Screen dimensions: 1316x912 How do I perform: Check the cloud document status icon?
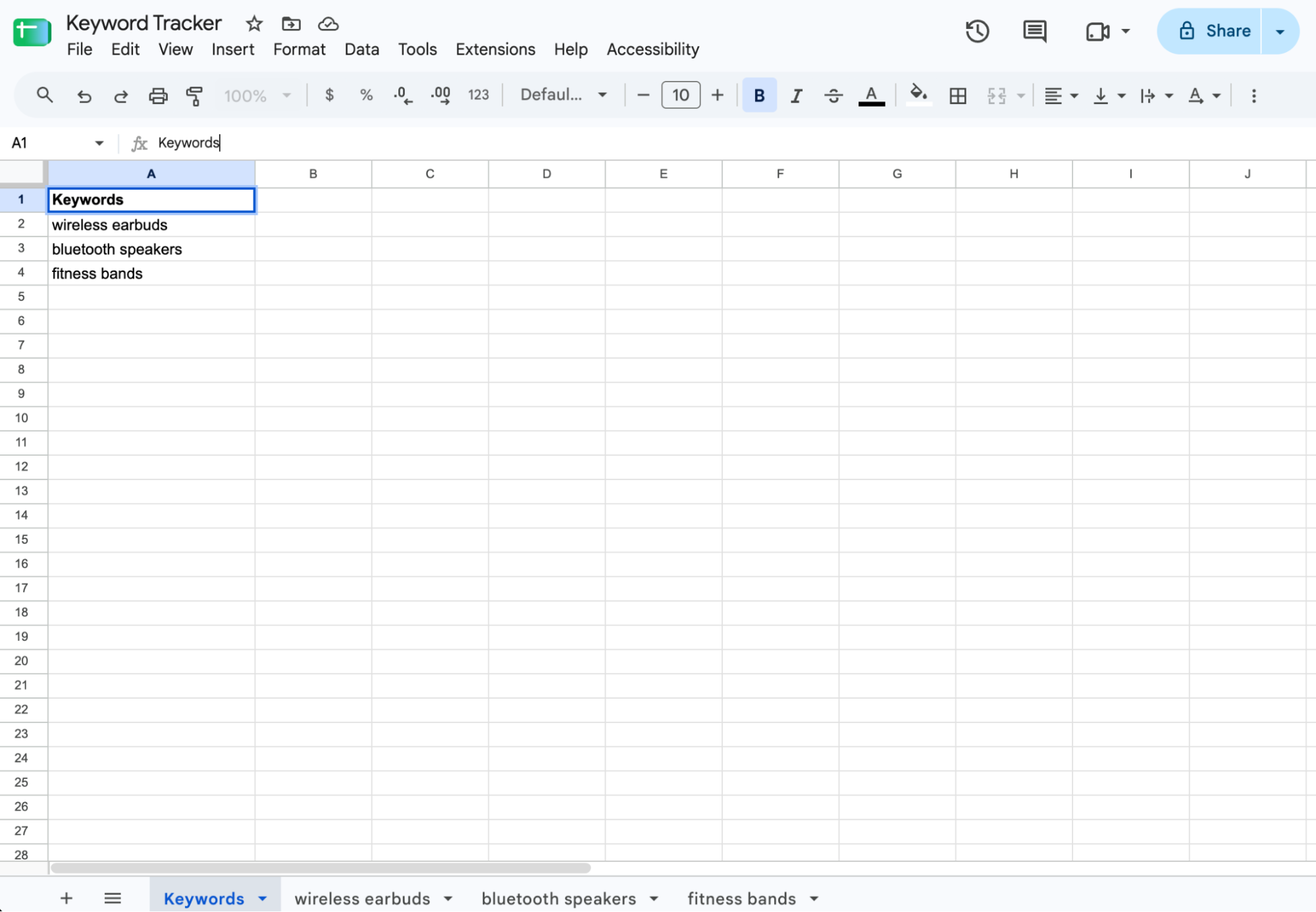(x=328, y=24)
